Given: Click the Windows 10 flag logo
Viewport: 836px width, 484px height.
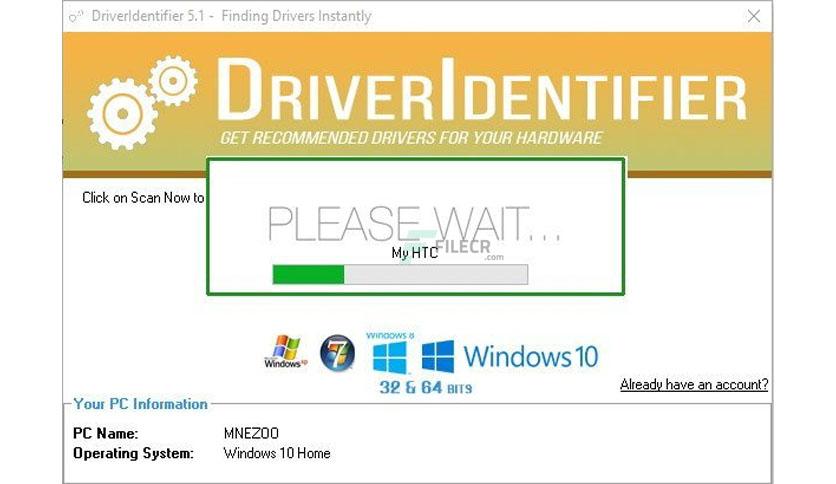Looking at the screenshot, I should [x=438, y=356].
